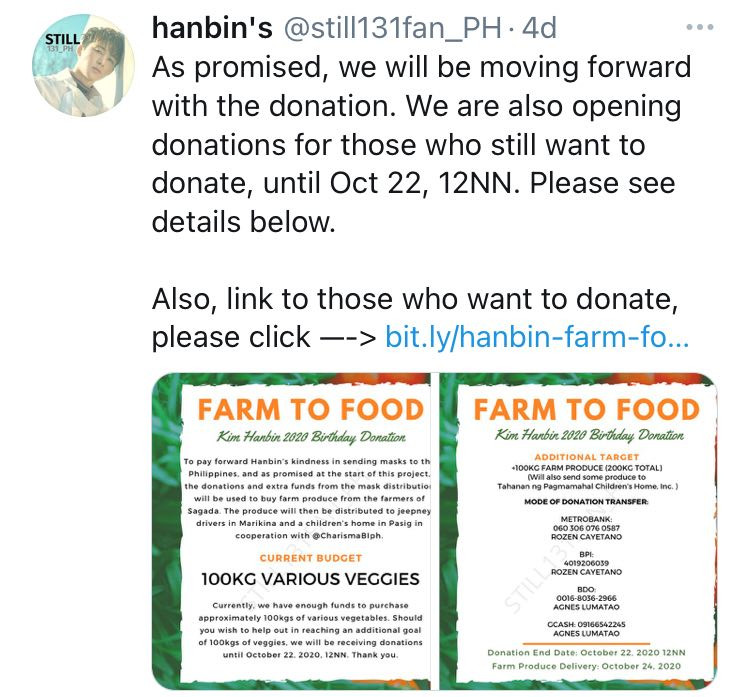The height and width of the screenshot is (697, 750).
Task: Click the METROBANK account details
Action: [x=586, y=528]
